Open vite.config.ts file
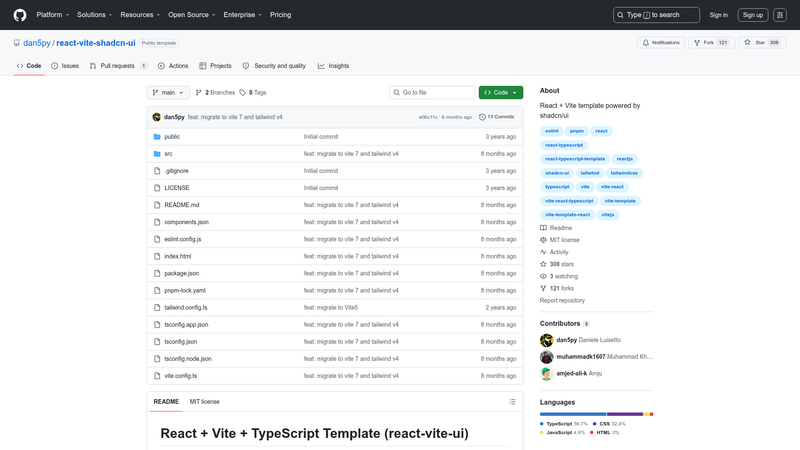 point(181,376)
